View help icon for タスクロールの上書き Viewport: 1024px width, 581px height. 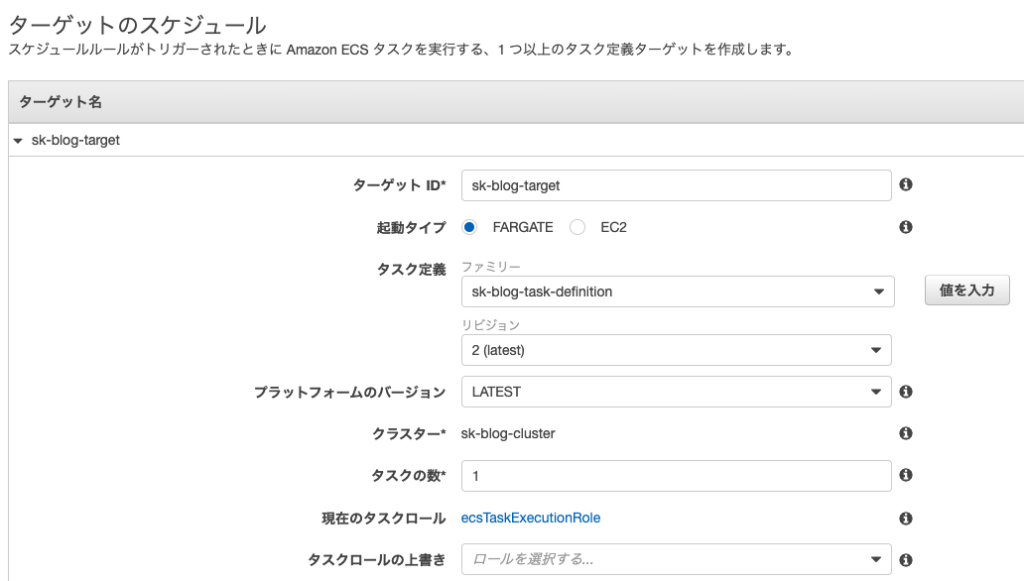click(x=907, y=560)
